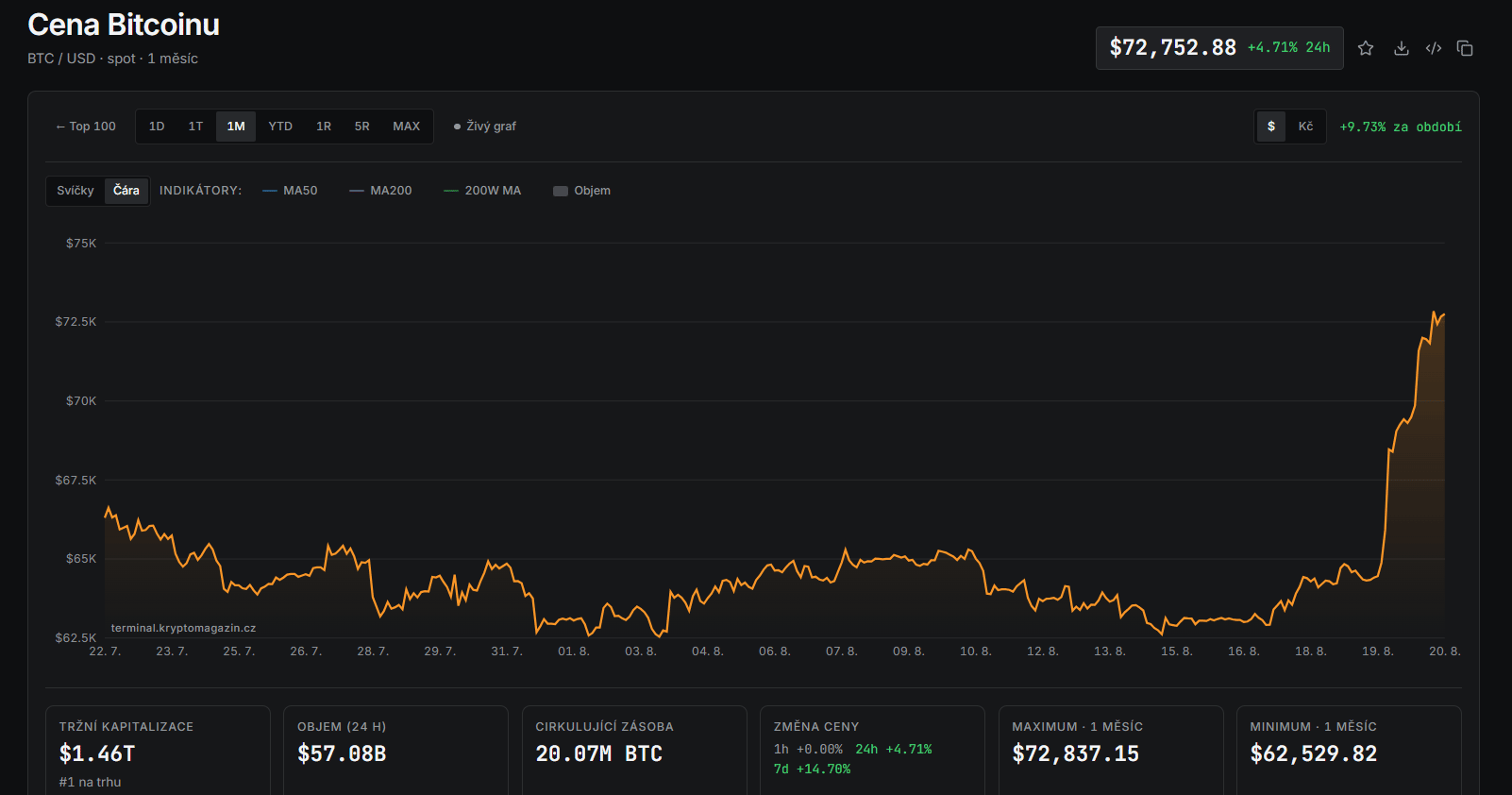Select the 1R time range
The height and width of the screenshot is (795, 1512).
pos(324,127)
